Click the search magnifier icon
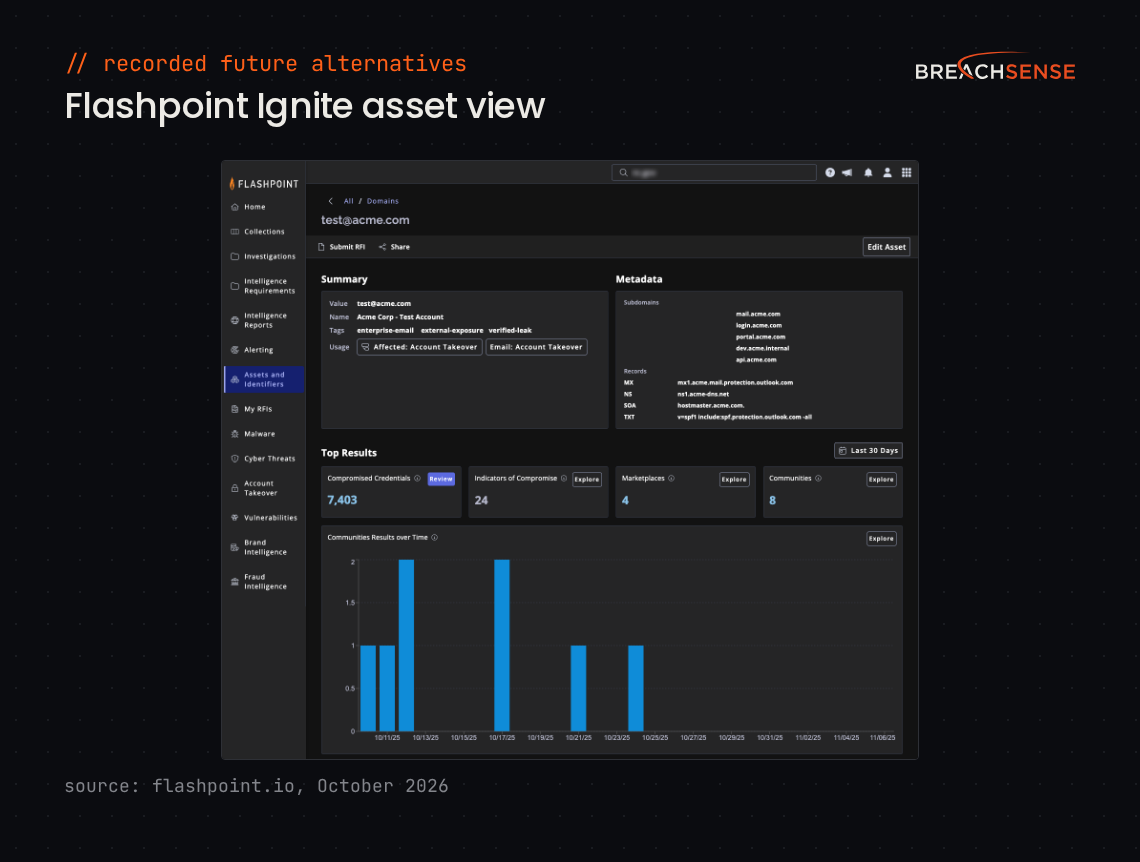Image resolution: width=1140 pixels, height=862 pixels. (623, 172)
